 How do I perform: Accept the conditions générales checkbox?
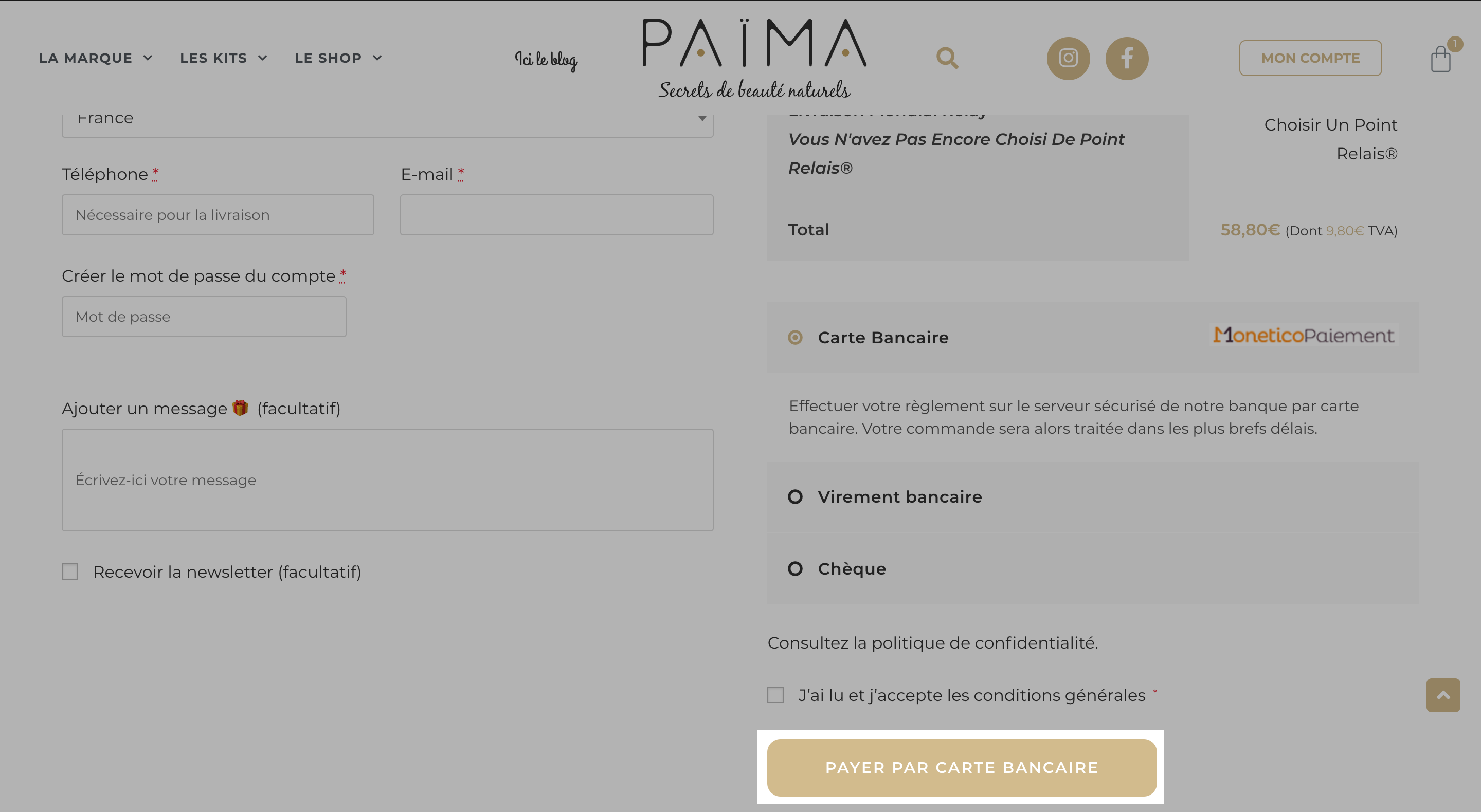[x=775, y=695]
